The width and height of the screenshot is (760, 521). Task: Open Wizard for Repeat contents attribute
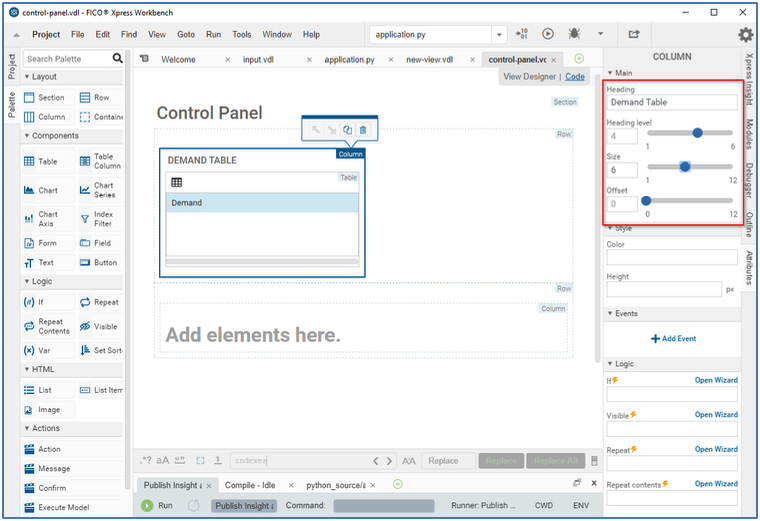coord(716,484)
